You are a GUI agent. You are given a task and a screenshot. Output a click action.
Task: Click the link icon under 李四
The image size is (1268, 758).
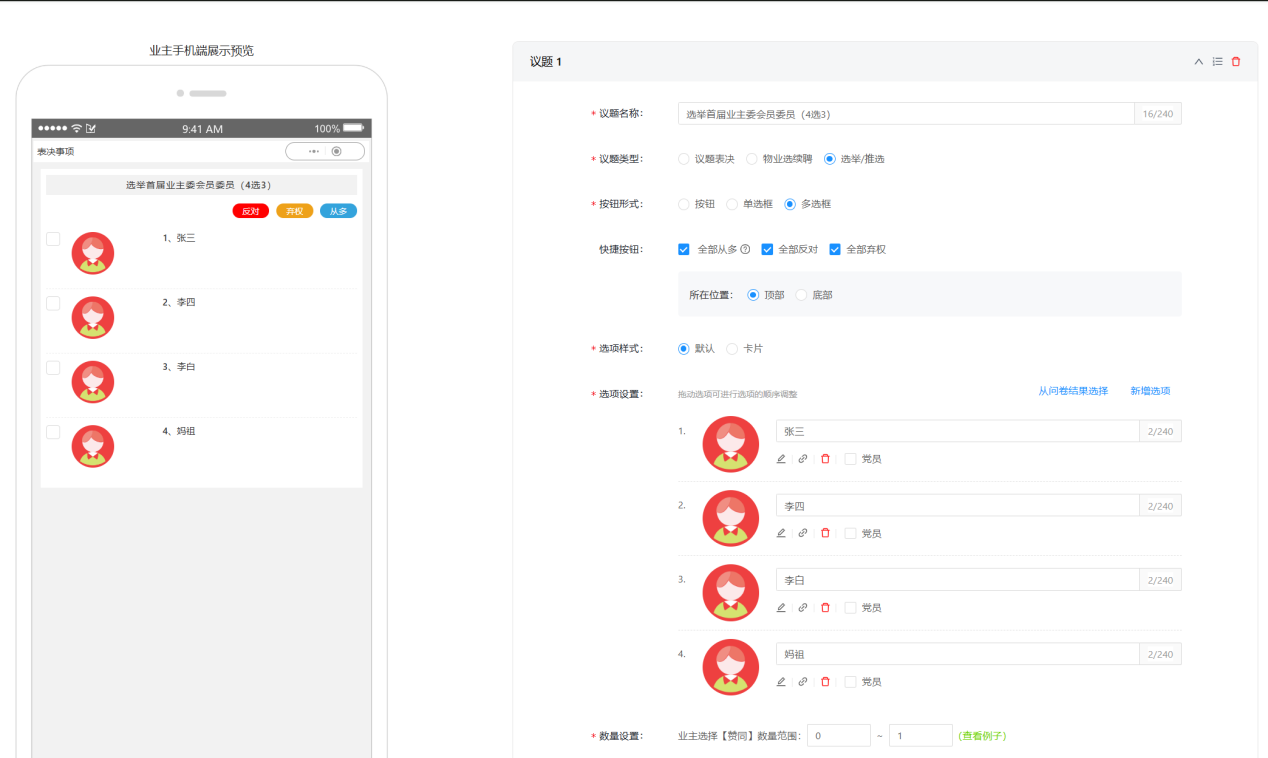803,533
